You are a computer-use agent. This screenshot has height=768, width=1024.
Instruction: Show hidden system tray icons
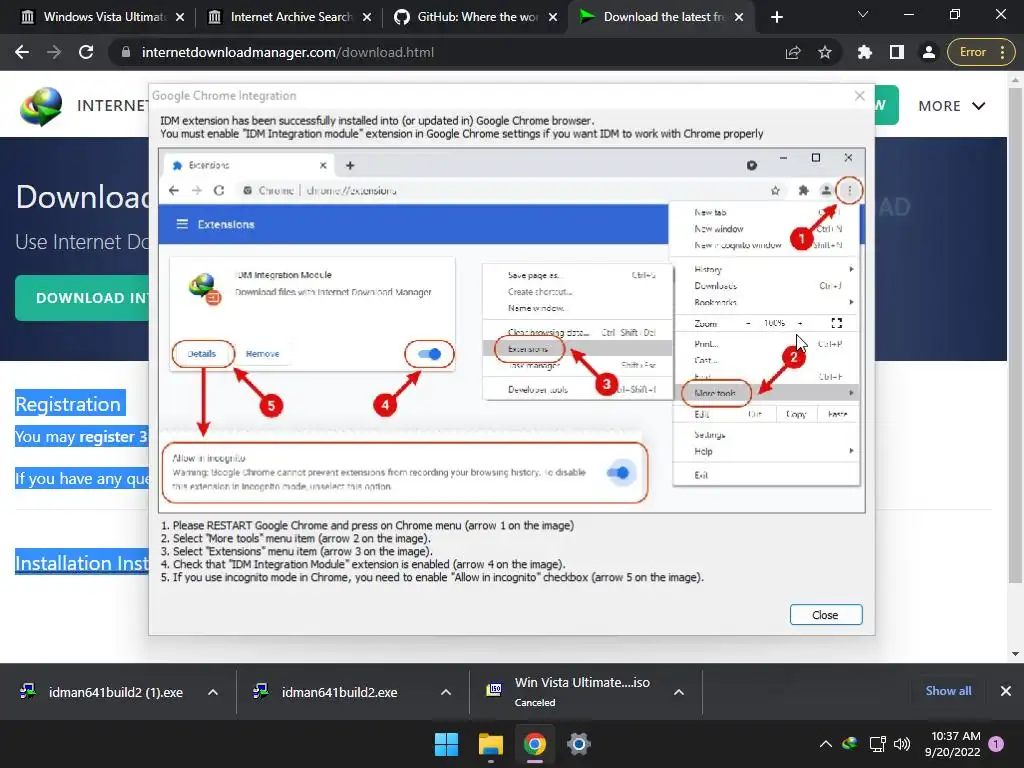(825, 744)
